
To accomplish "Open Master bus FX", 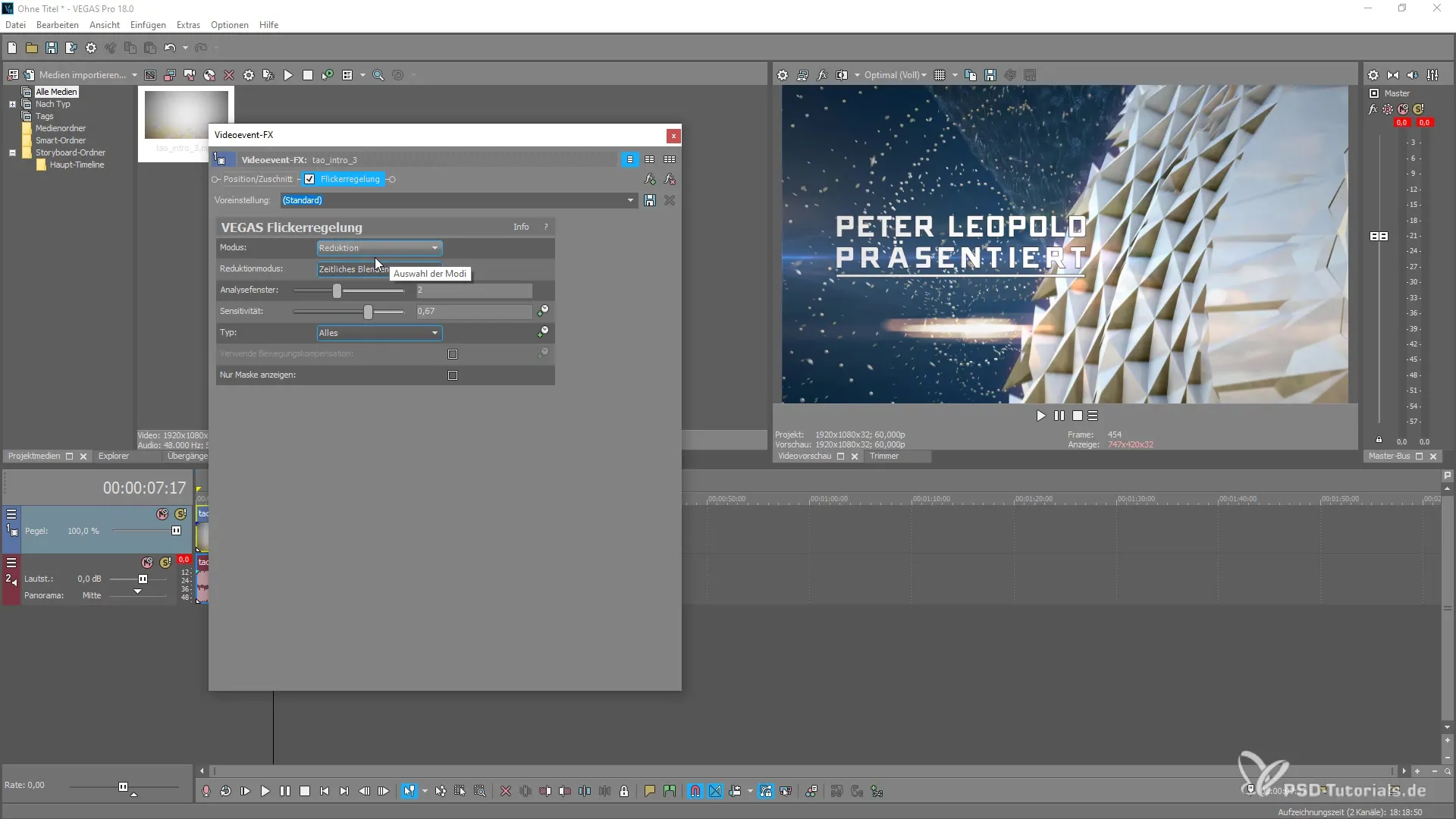I will coord(1373,109).
